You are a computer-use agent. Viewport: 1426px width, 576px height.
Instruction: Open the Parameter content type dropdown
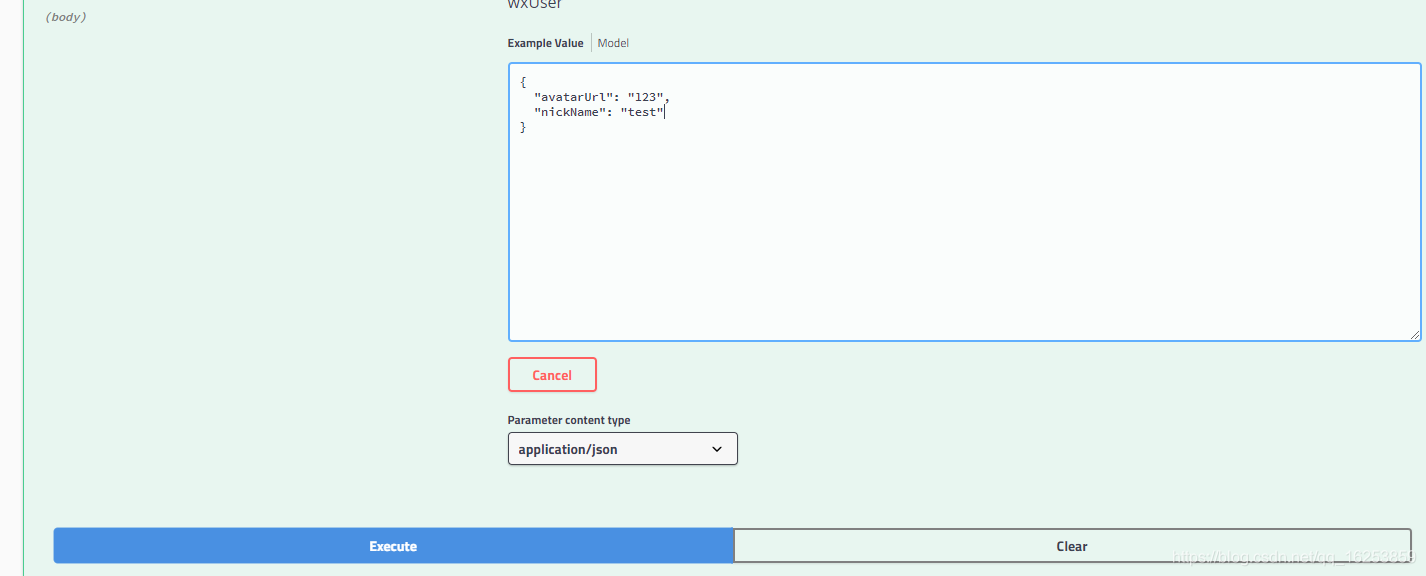[x=622, y=449]
